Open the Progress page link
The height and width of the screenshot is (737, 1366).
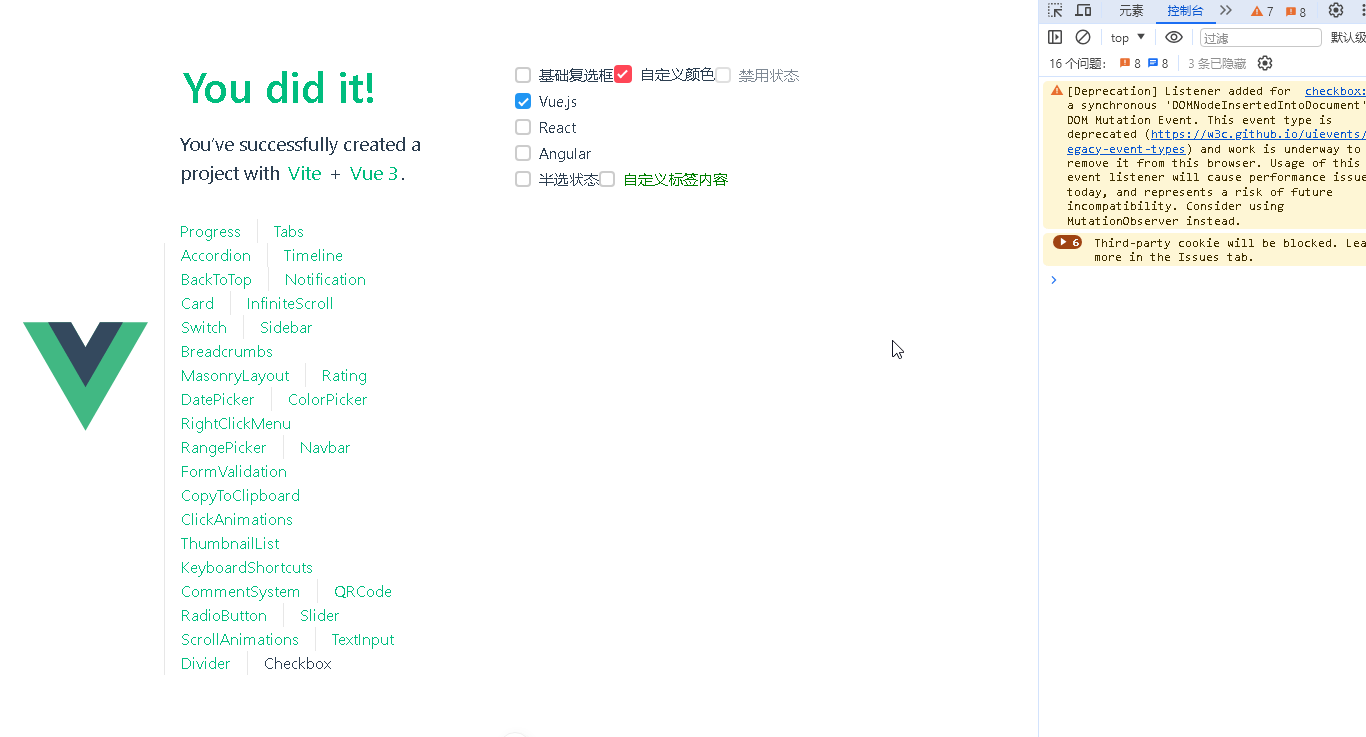tap(210, 231)
